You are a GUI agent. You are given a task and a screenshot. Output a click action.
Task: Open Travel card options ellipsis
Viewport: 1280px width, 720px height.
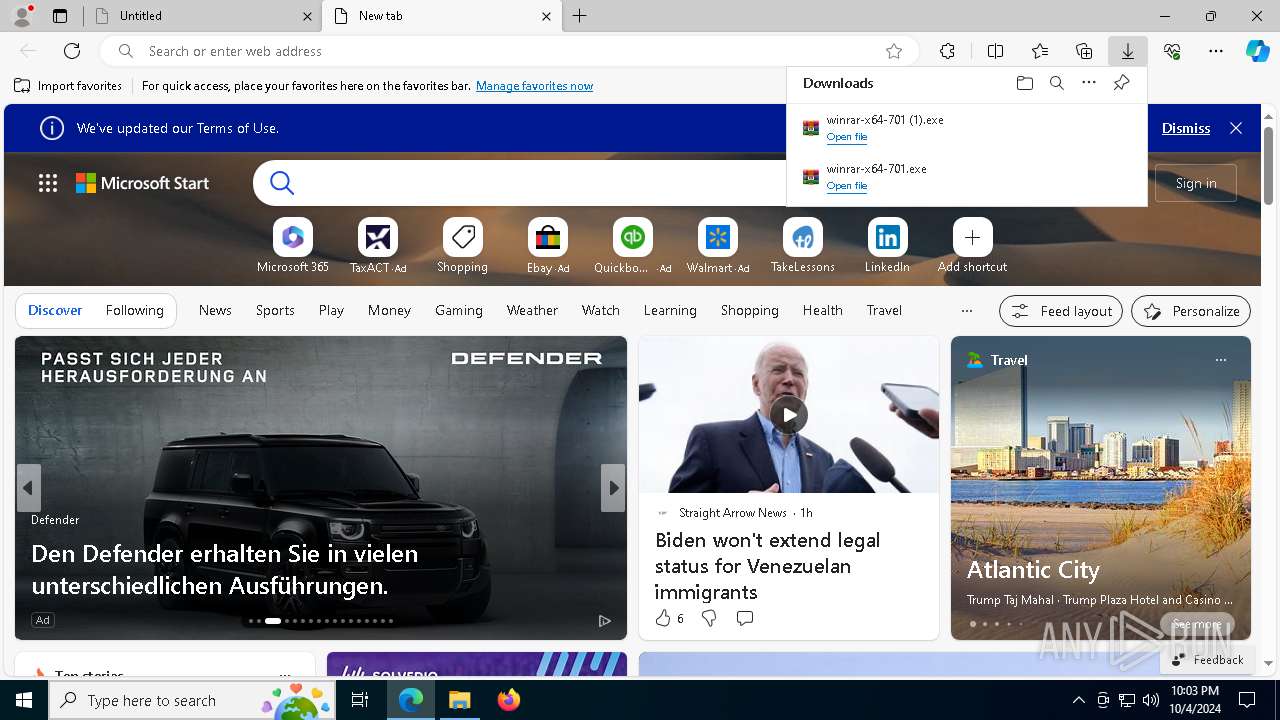[1220, 360]
